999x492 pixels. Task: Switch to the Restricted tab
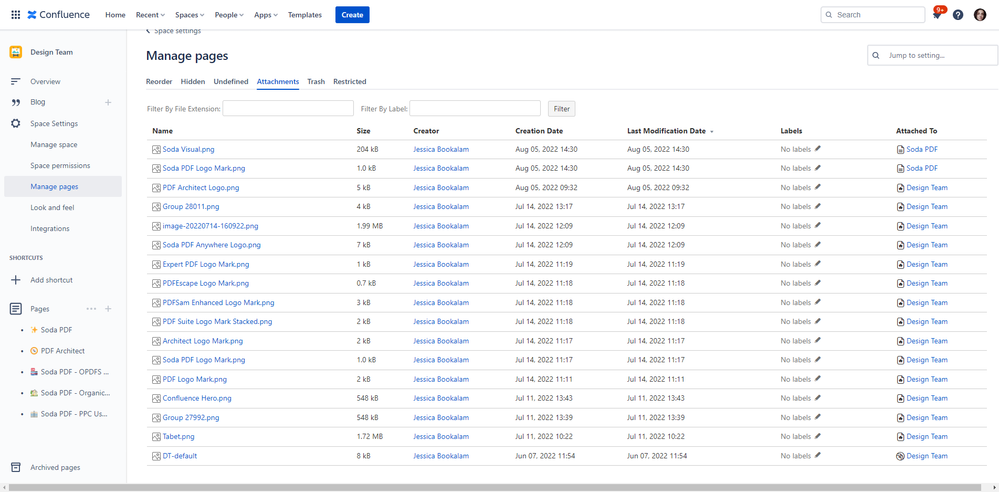pyautogui.click(x=350, y=82)
